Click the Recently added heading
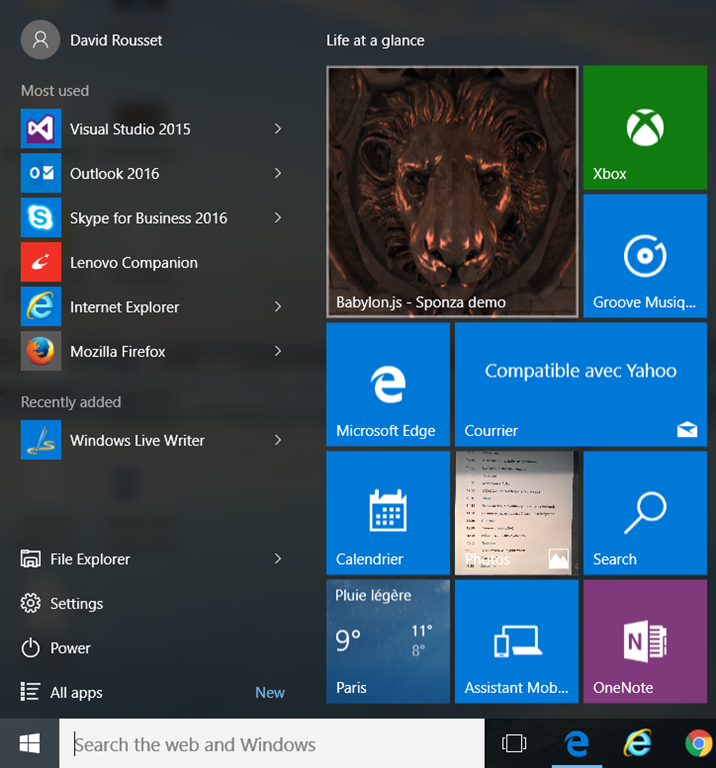The width and height of the screenshot is (716, 768). (x=71, y=402)
